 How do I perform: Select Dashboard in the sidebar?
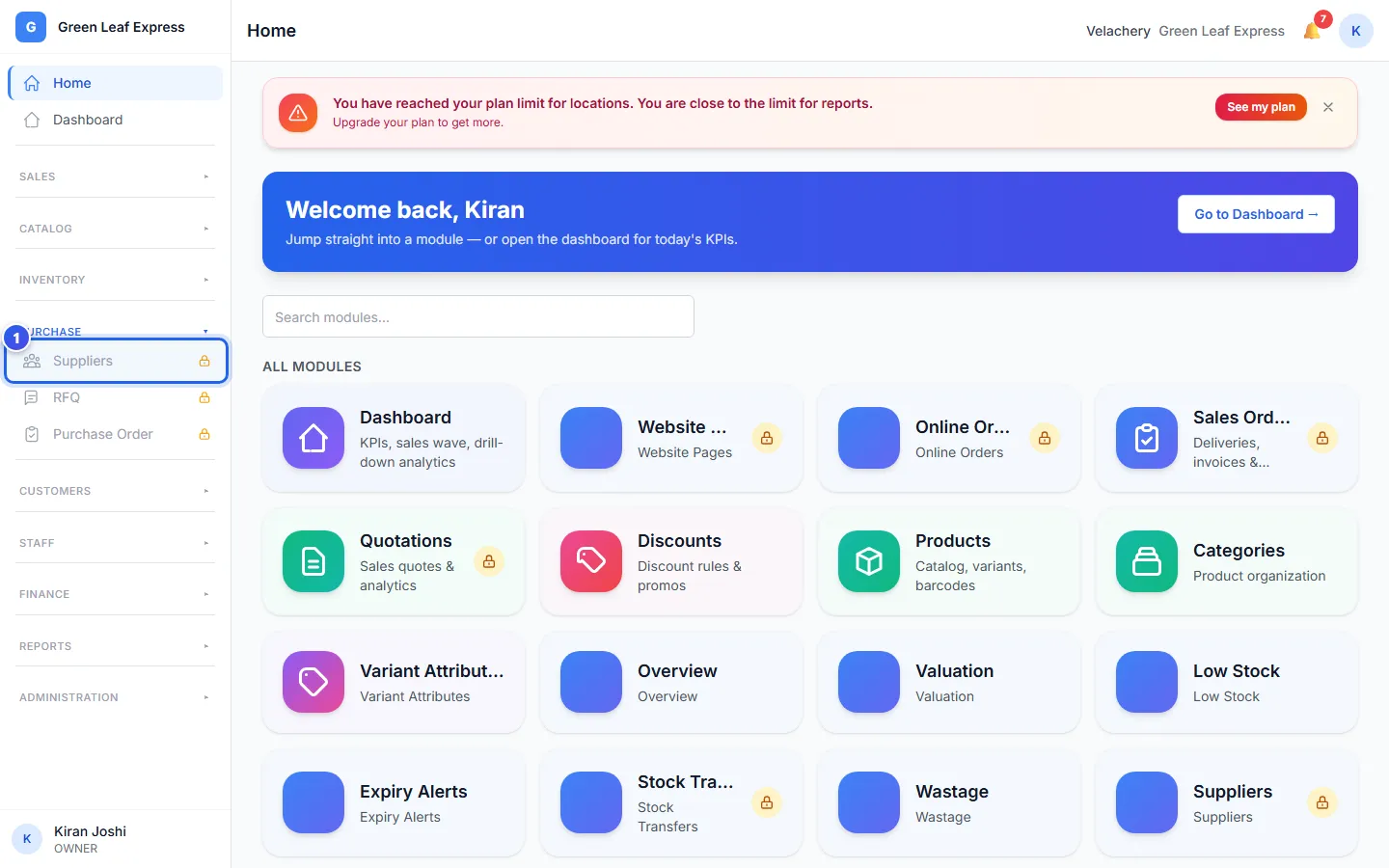[116, 120]
